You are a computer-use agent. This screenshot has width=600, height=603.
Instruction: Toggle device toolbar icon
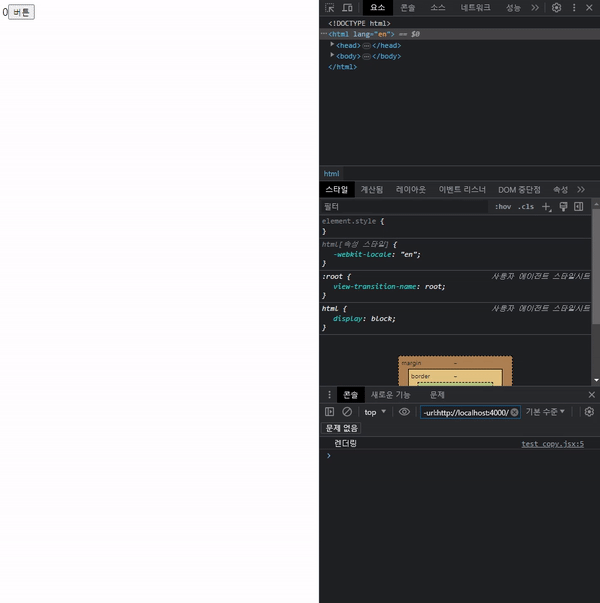[x=347, y=8]
